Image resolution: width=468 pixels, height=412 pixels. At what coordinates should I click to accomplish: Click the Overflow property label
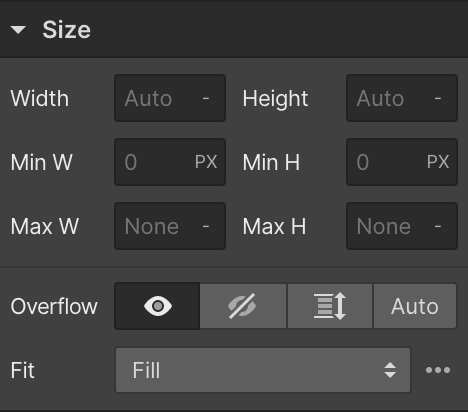click(54, 306)
